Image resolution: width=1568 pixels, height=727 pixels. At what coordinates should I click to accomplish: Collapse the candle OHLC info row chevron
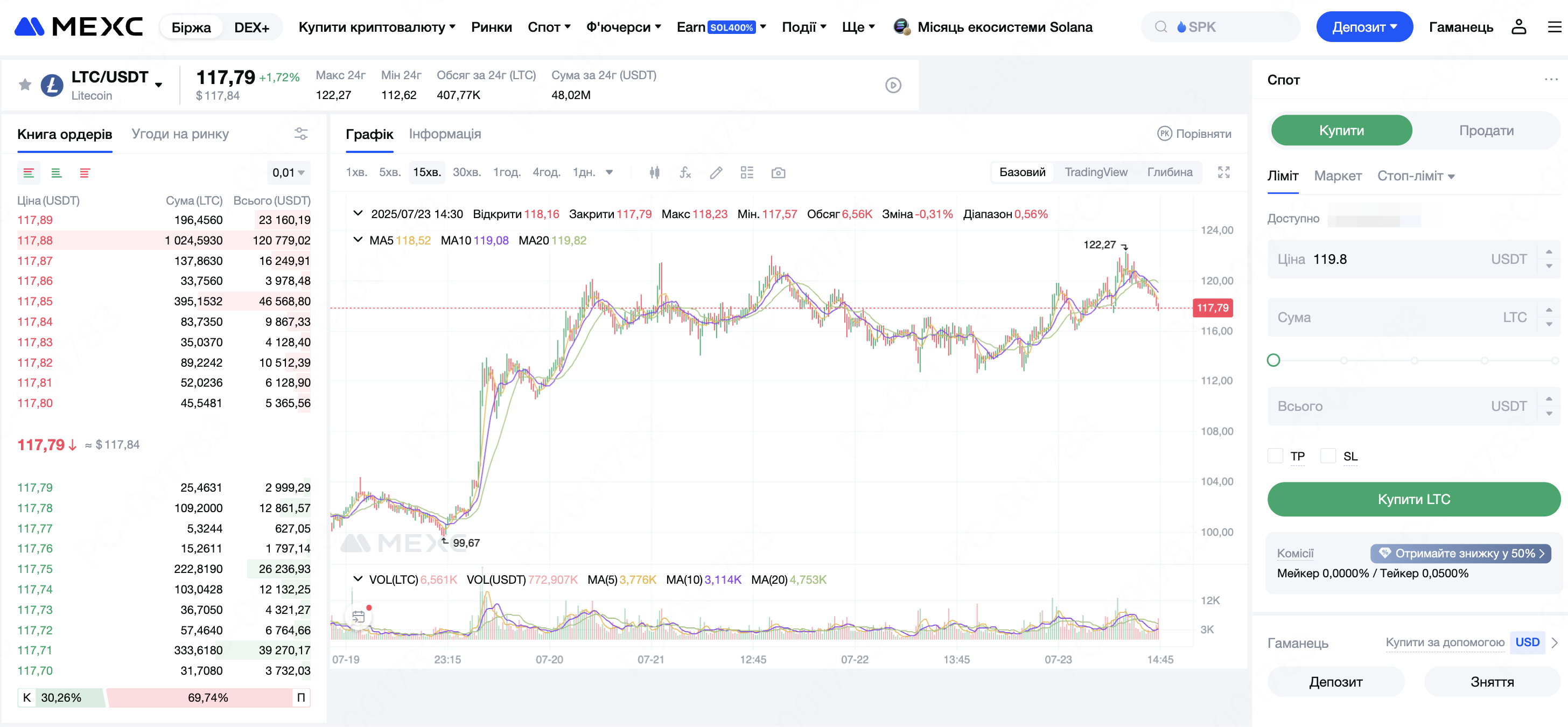(358, 213)
